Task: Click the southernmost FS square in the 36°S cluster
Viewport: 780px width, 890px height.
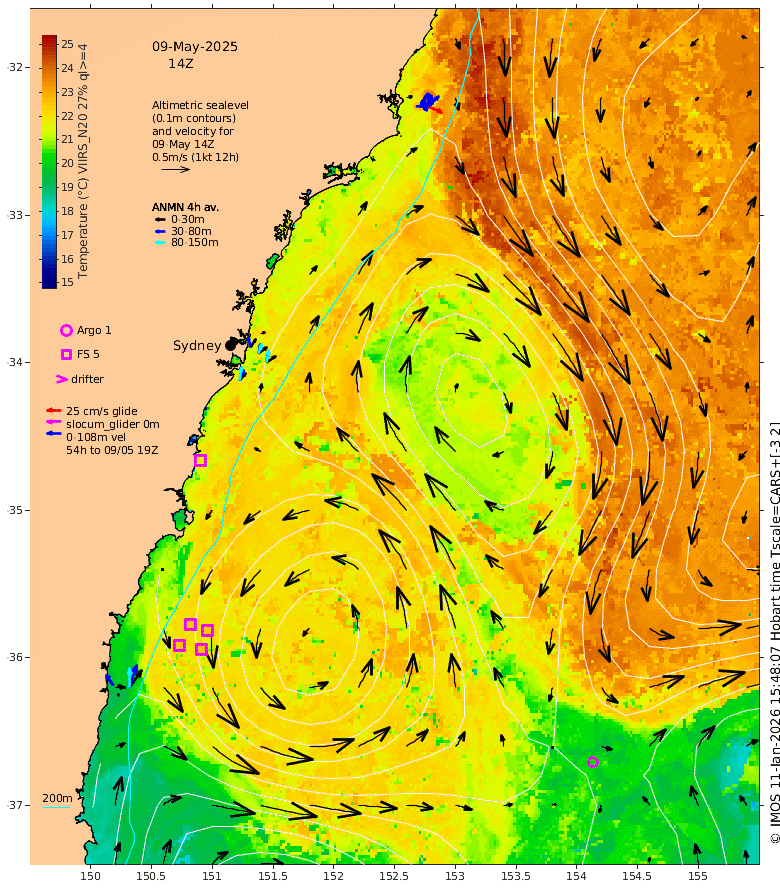Action: pos(200,649)
